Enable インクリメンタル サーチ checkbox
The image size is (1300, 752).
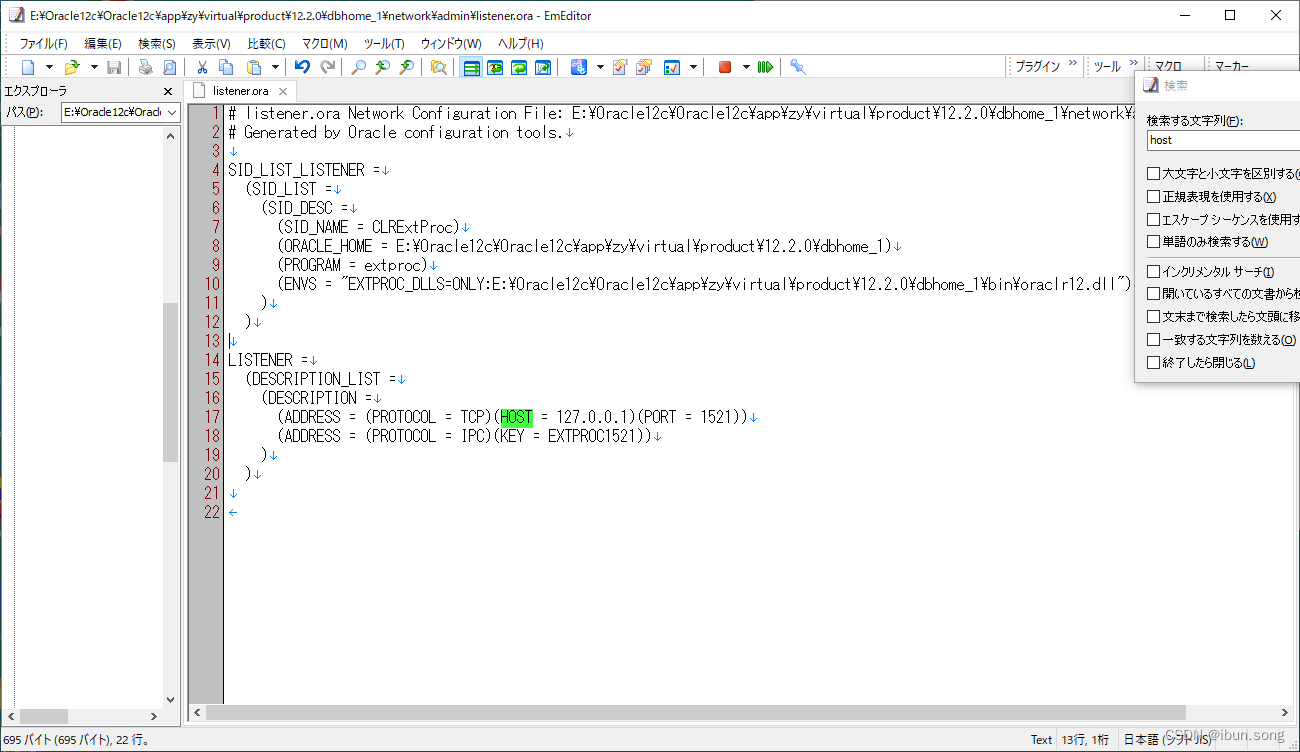(1153, 272)
